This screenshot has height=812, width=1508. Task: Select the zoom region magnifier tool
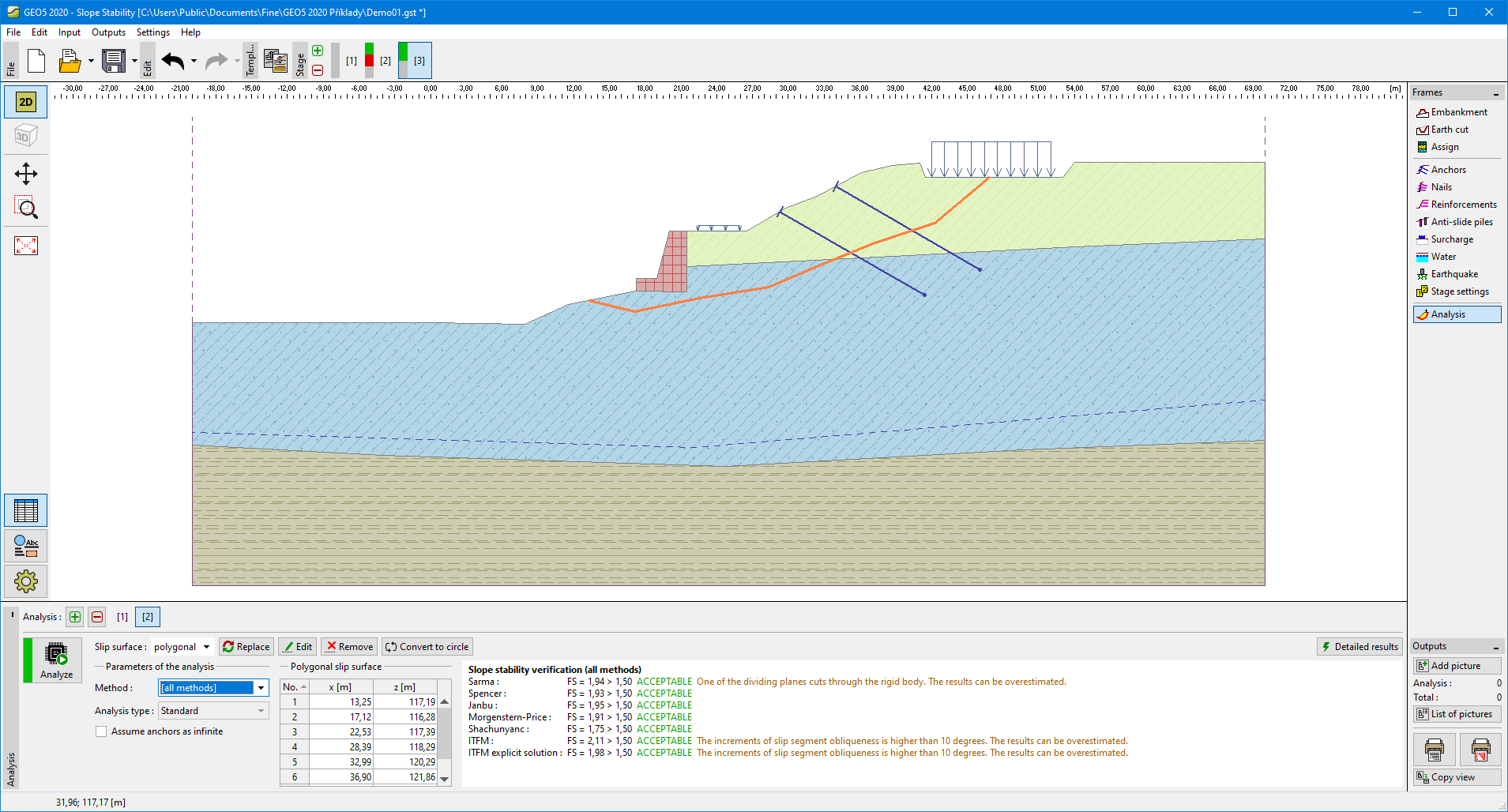point(26,208)
